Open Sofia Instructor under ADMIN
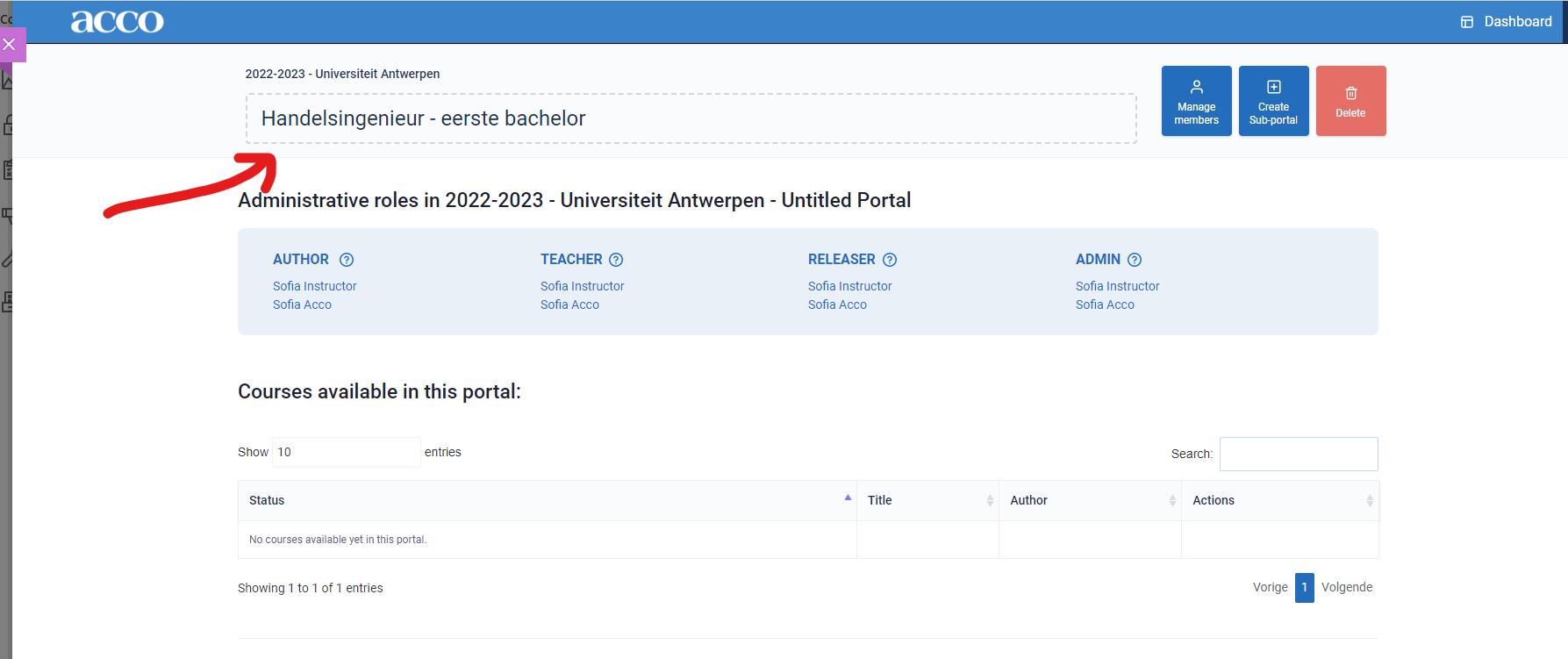Viewport: 1568px width, 659px height. click(1117, 286)
